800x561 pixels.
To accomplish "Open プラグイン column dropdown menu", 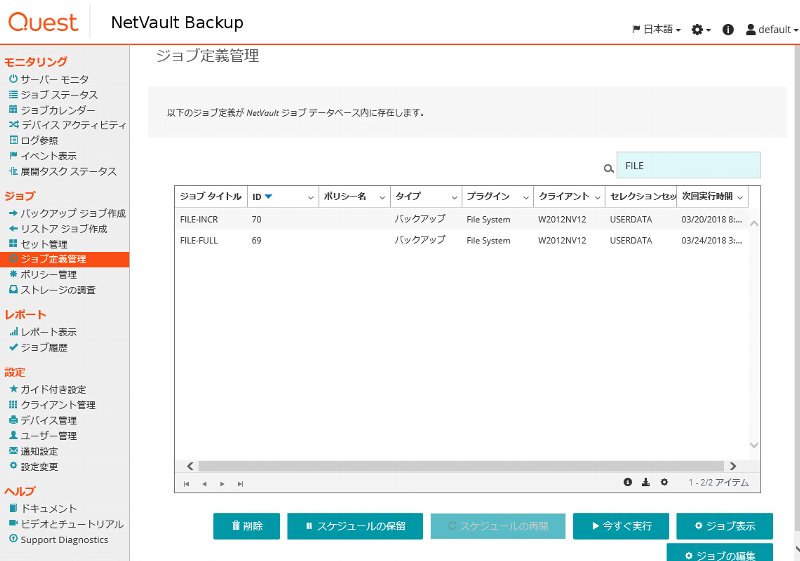I will point(525,197).
